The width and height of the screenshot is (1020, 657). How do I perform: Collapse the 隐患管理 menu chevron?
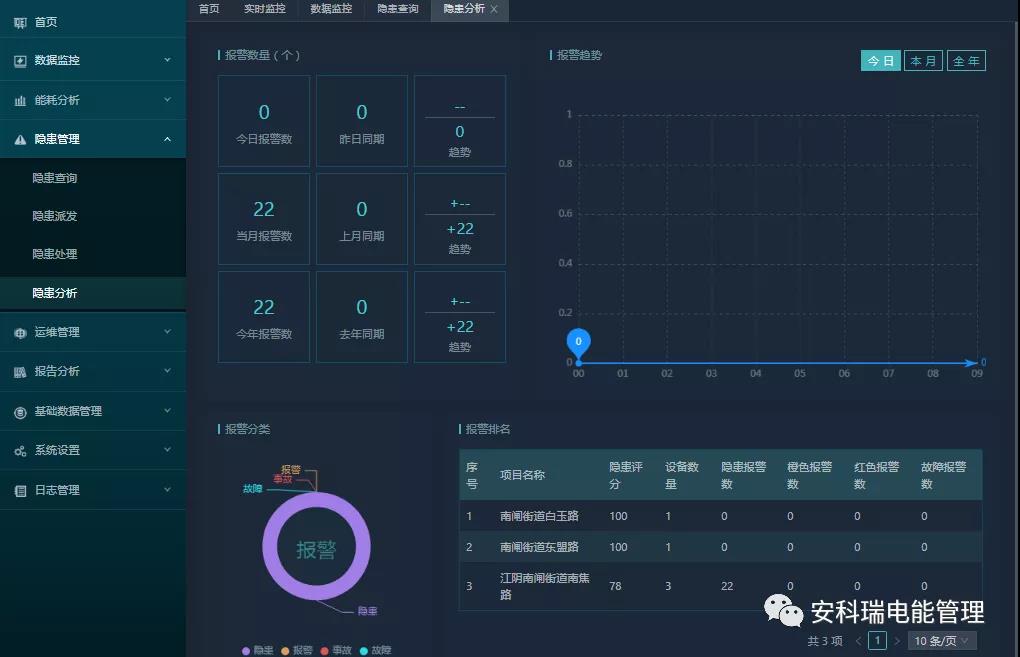tap(167, 139)
